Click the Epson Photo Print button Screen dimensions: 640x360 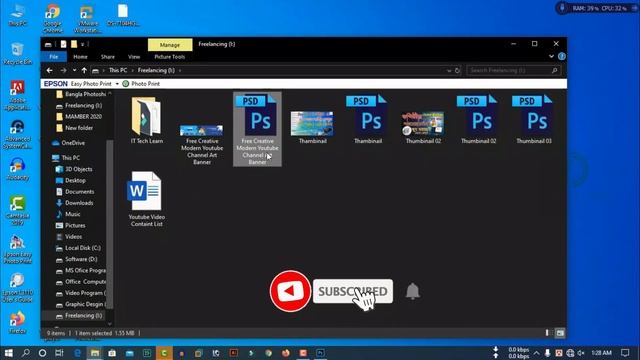point(141,84)
